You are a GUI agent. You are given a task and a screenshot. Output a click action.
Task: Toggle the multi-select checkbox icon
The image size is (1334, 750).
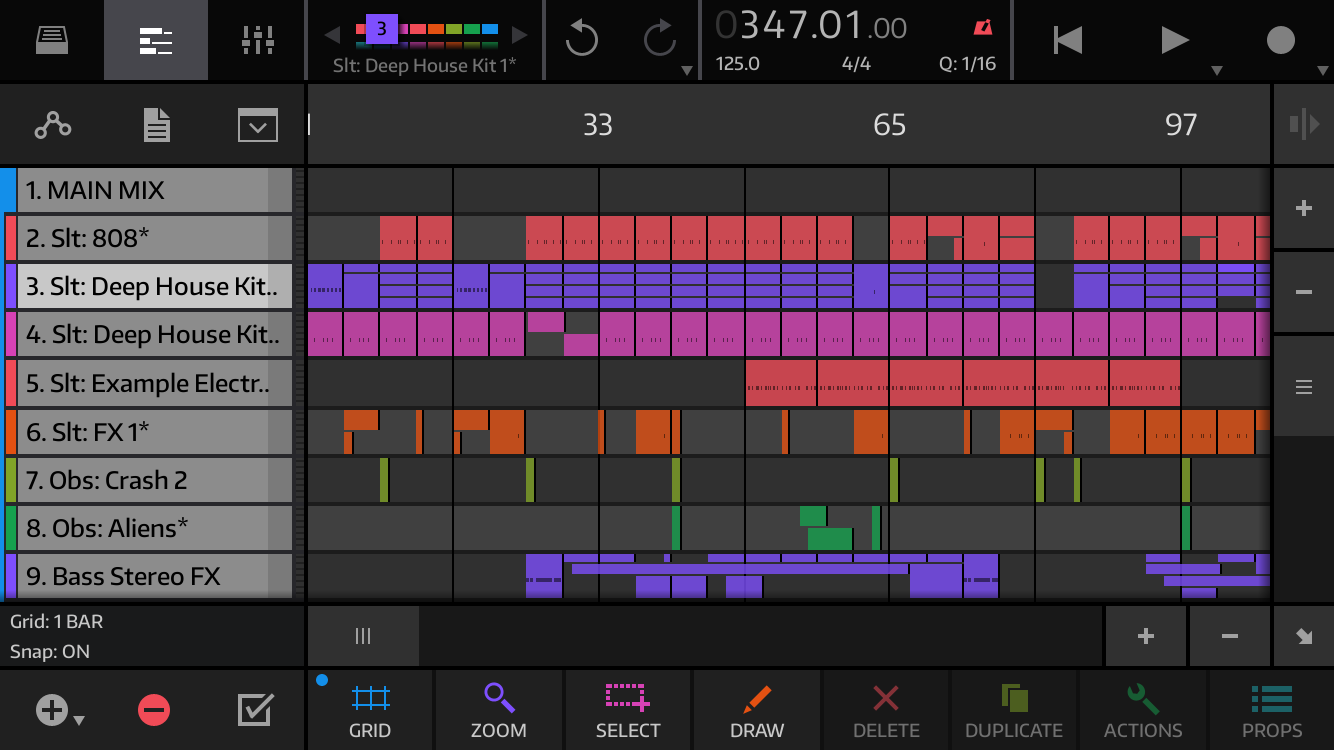pos(255,710)
